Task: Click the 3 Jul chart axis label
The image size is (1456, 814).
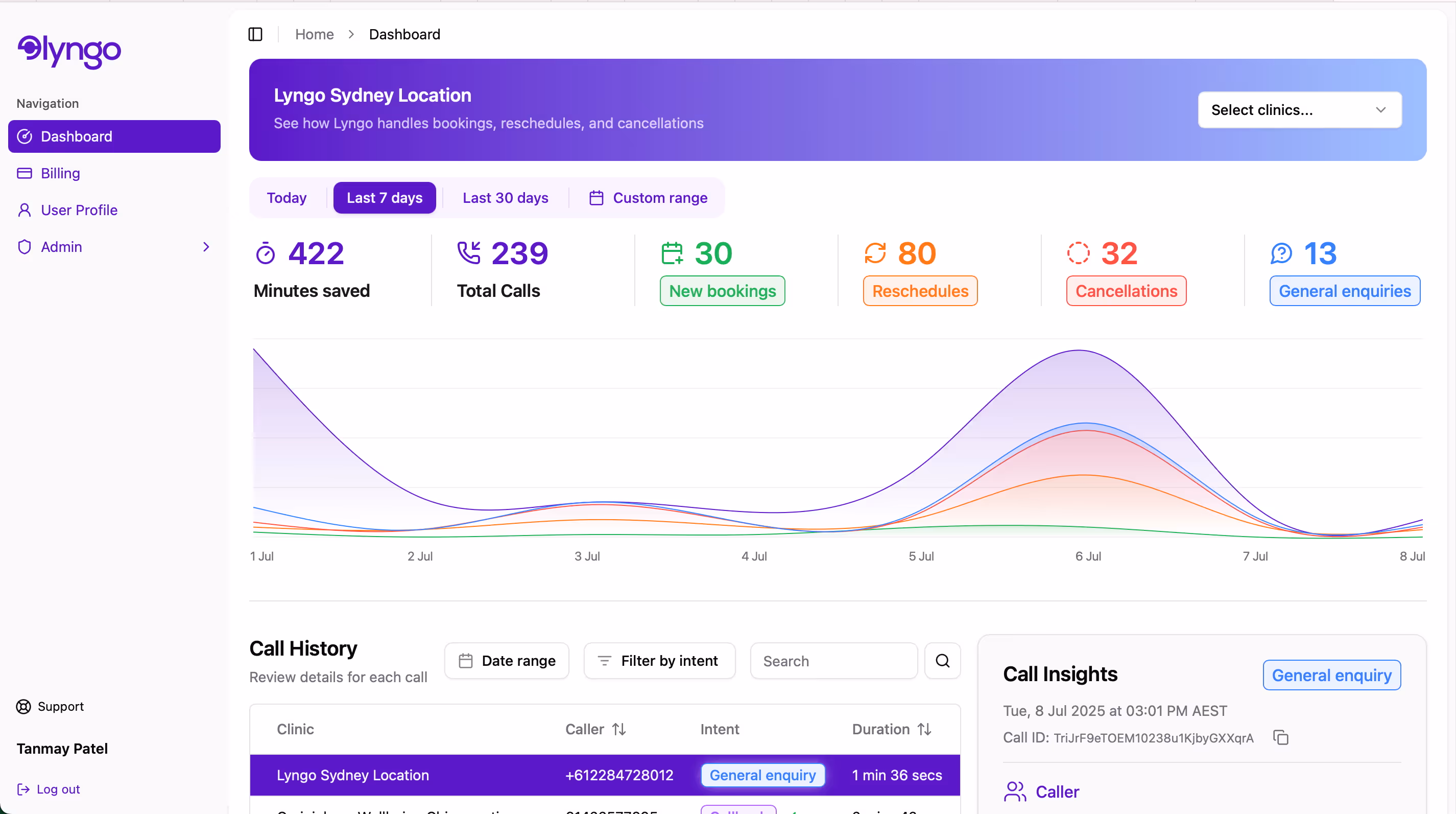Action: coord(587,556)
